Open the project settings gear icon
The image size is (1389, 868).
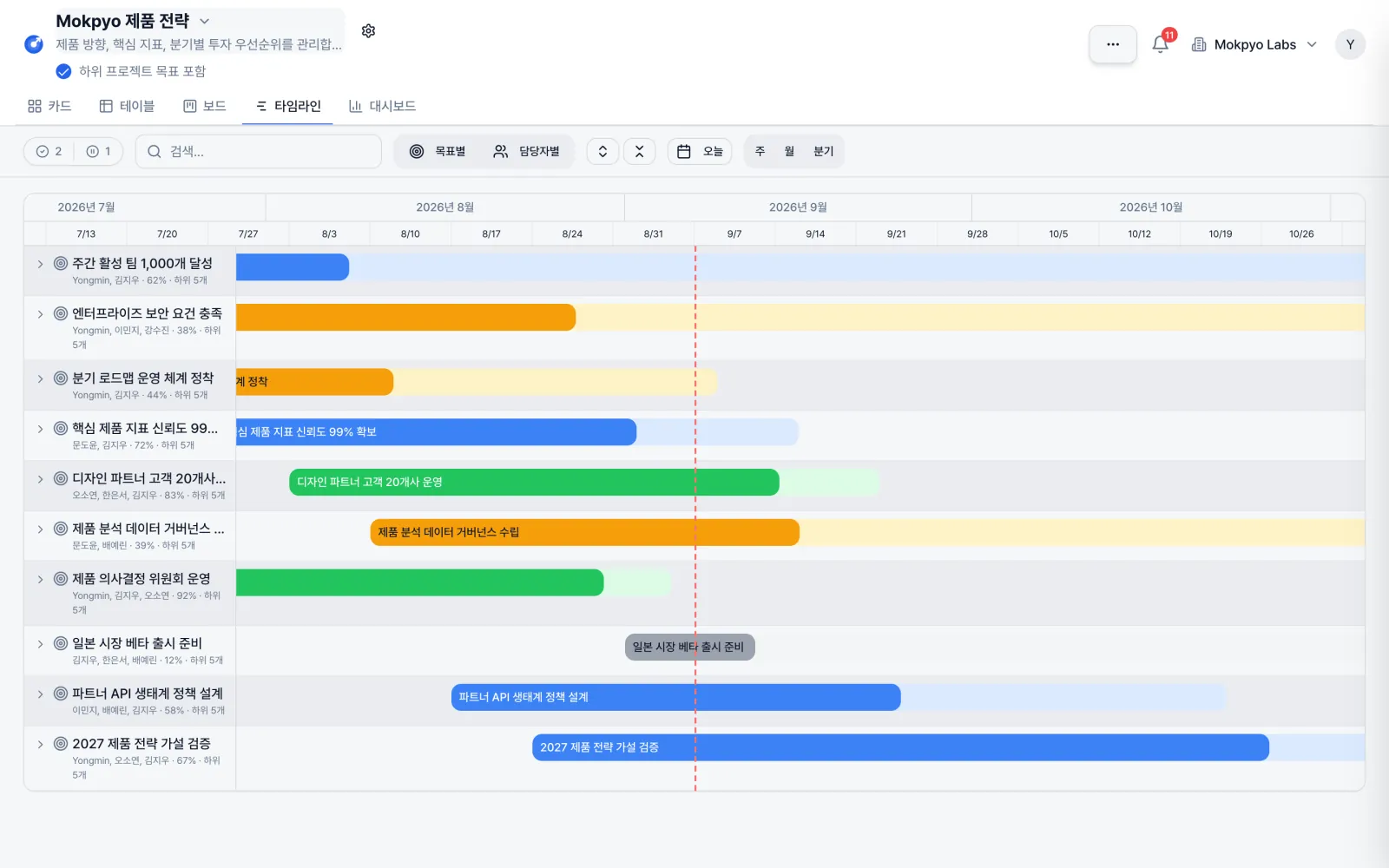click(x=368, y=31)
